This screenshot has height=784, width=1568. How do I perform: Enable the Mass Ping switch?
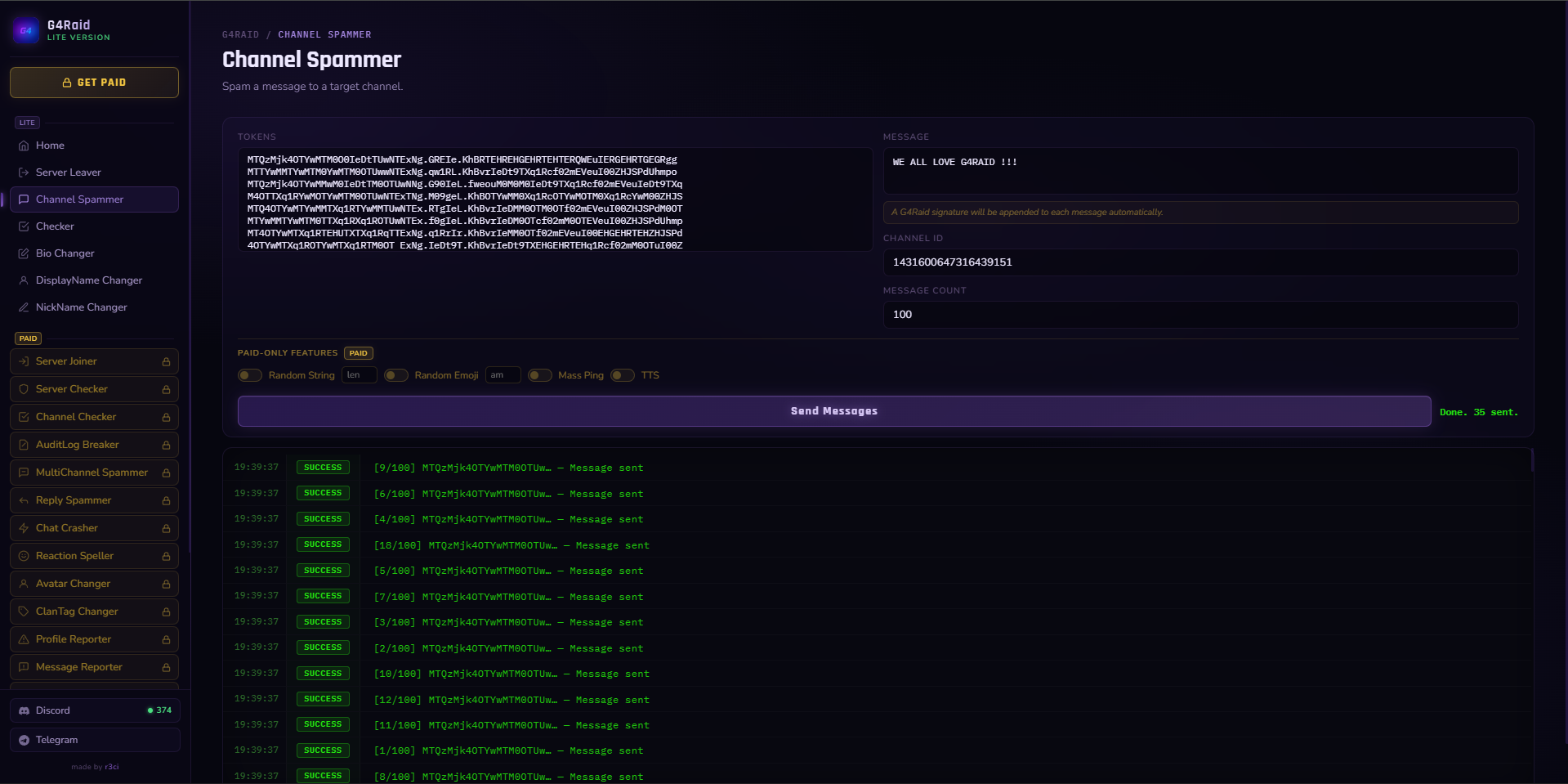tap(539, 375)
